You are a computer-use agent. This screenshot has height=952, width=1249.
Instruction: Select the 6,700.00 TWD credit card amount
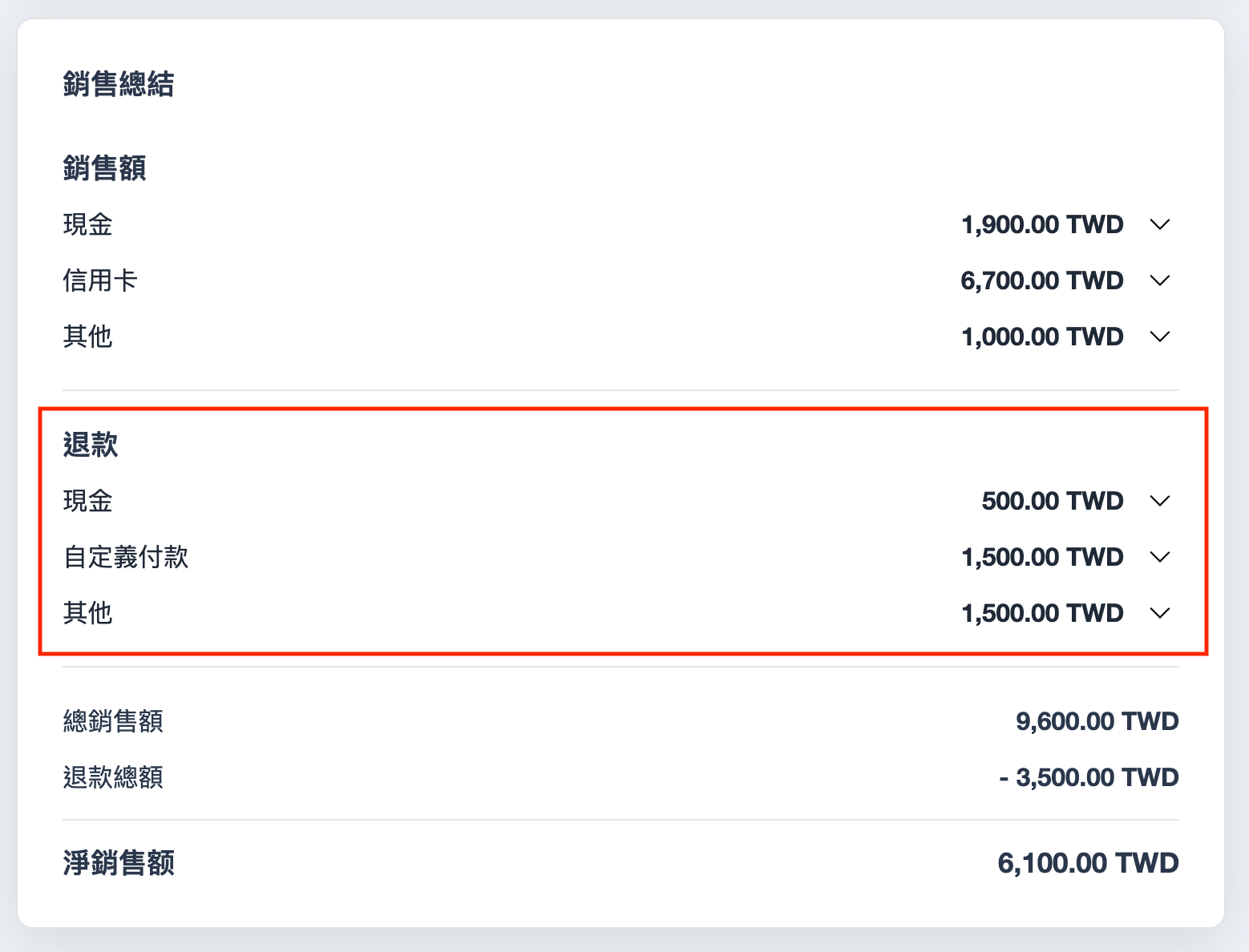[1042, 280]
